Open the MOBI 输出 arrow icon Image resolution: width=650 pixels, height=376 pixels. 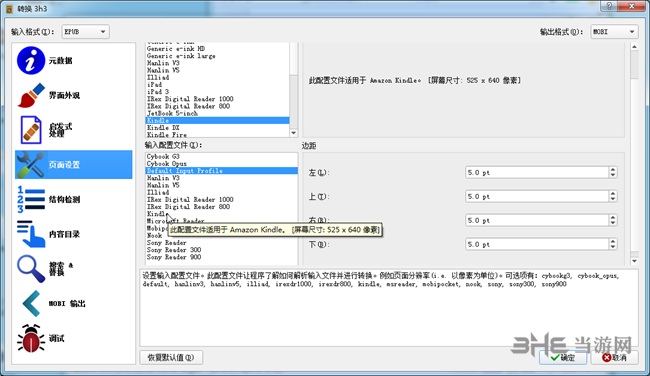(32, 303)
